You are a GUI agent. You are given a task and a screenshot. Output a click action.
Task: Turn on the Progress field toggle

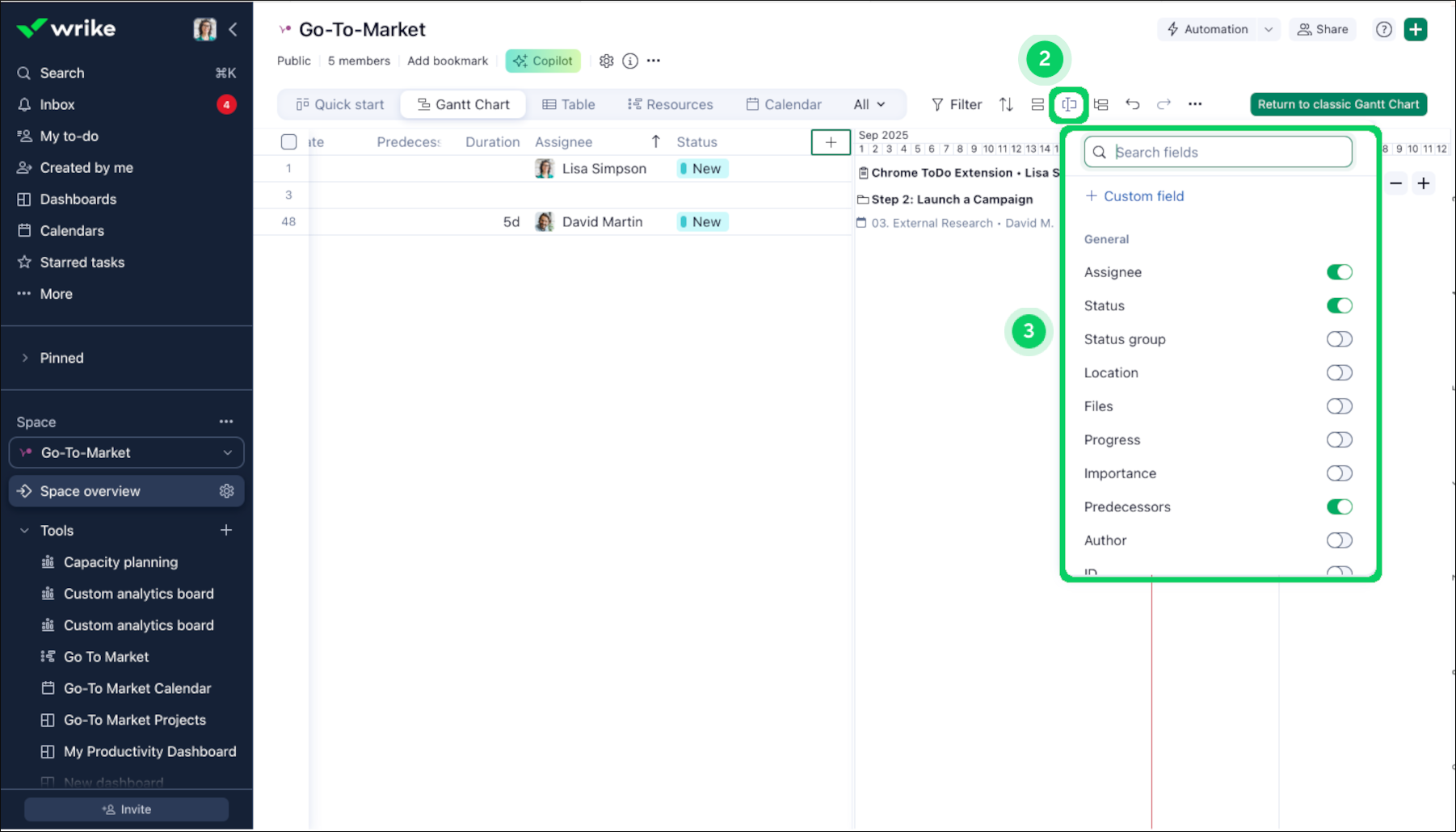pos(1339,439)
